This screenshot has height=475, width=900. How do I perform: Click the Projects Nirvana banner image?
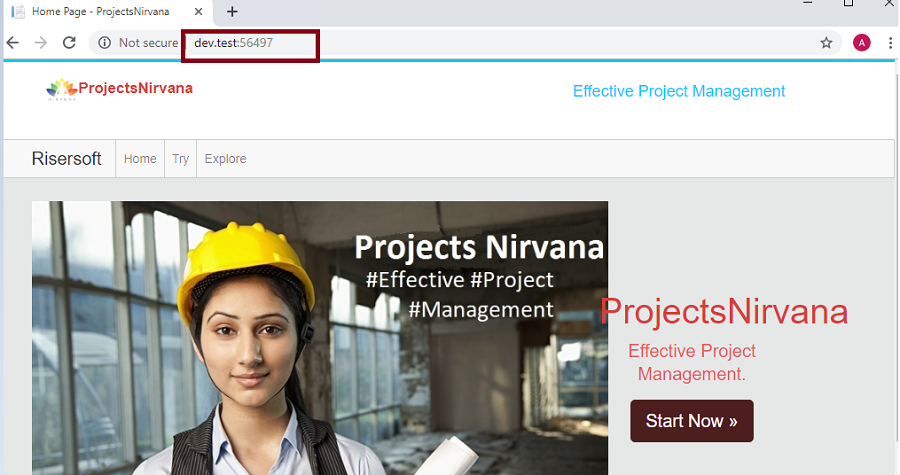pos(320,338)
